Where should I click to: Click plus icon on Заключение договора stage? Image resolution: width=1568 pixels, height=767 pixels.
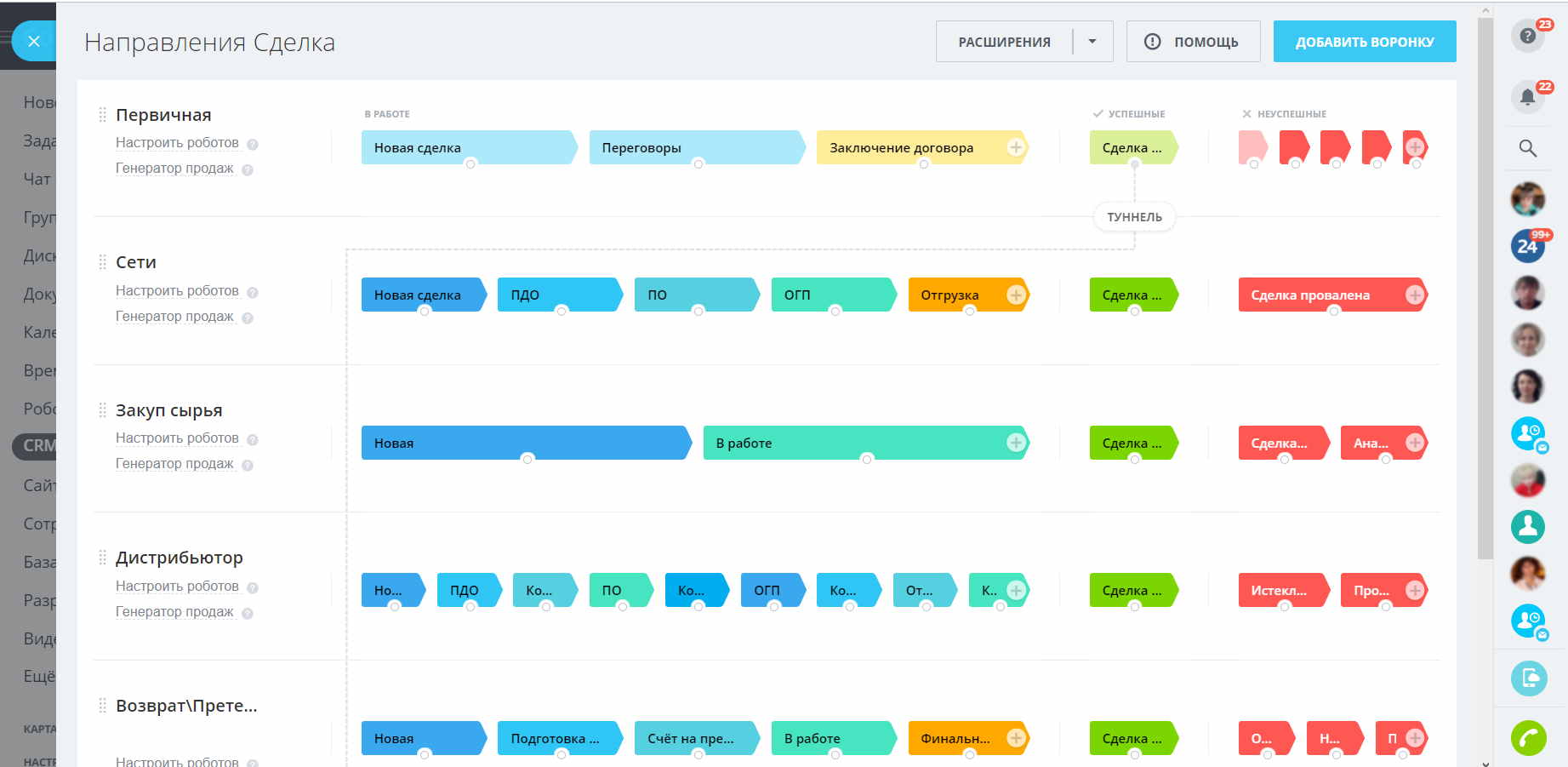[x=1015, y=147]
